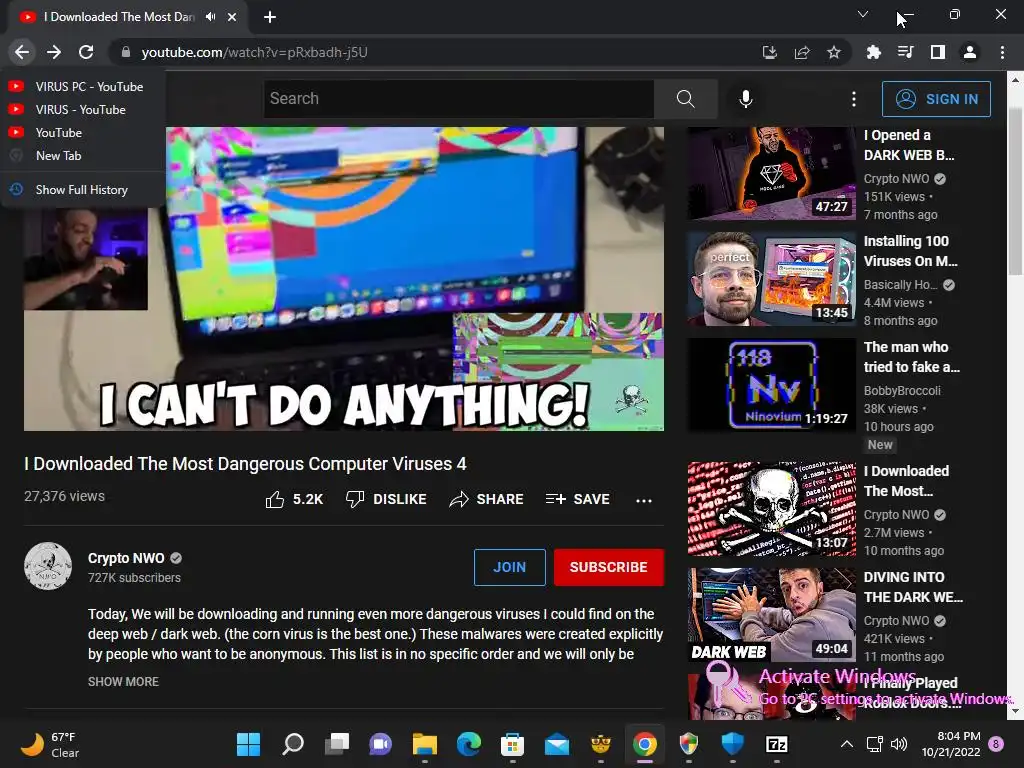Click the YouTube search input field

pos(458,99)
